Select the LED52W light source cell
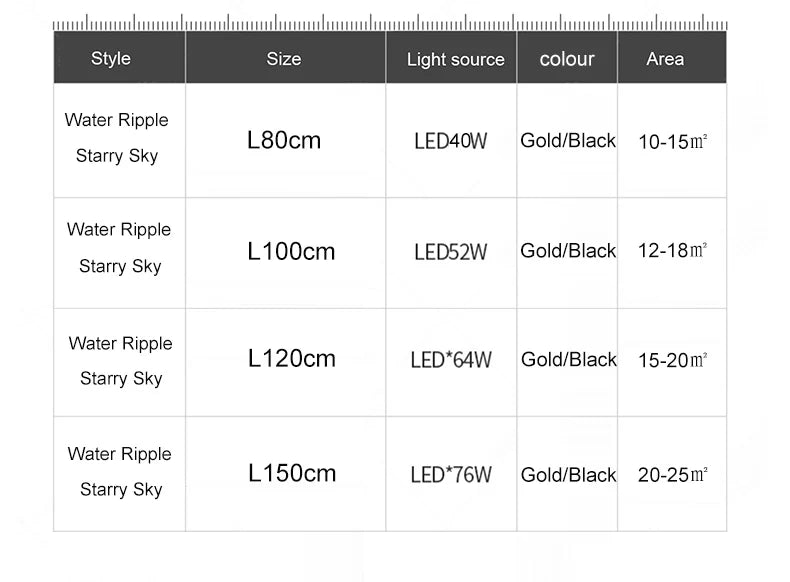790x582 pixels. [x=451, y=252]
